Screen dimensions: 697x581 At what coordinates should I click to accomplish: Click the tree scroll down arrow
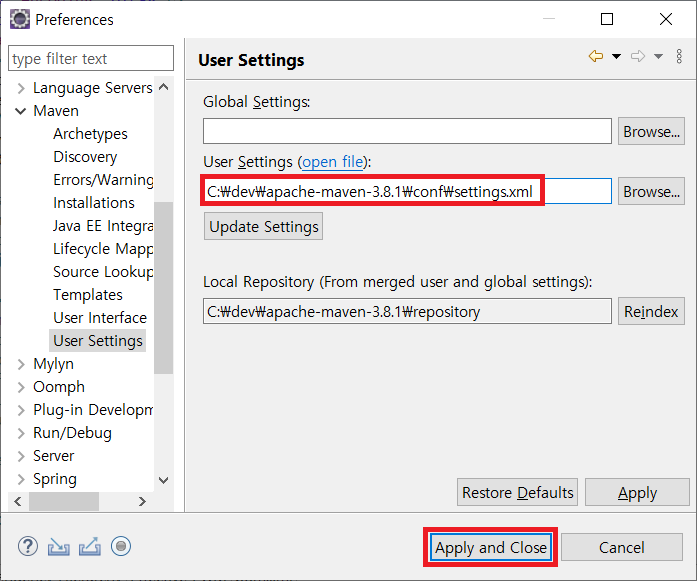click(x=164, y=480)
